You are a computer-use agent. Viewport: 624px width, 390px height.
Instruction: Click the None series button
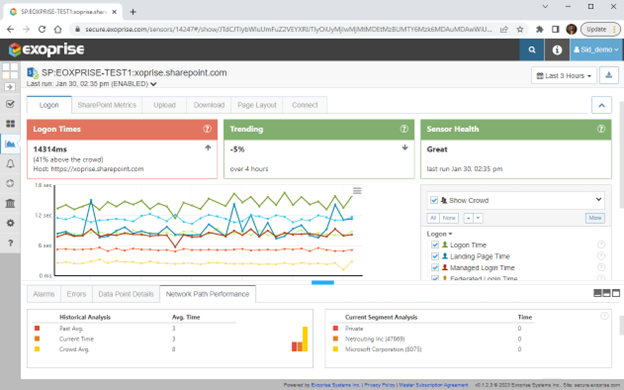449,218
